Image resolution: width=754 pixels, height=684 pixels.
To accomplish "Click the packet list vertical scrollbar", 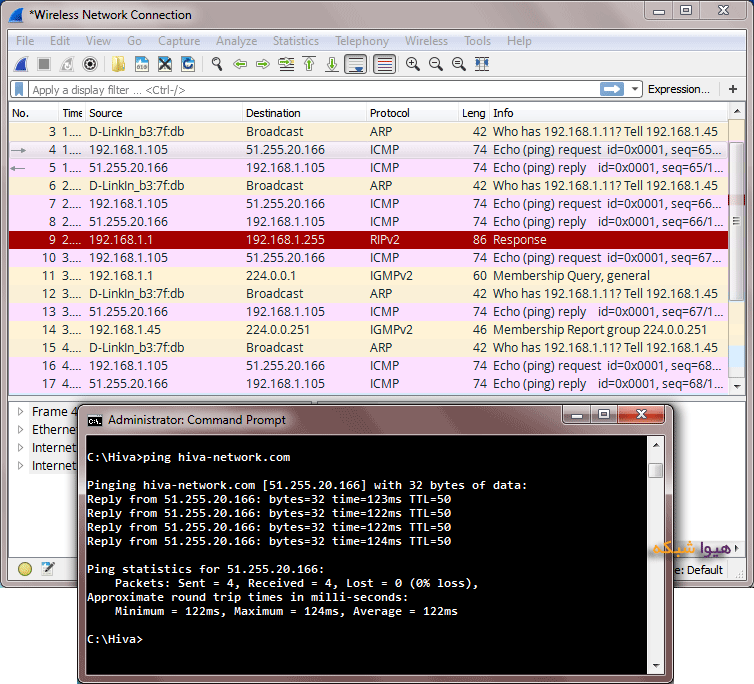I will (737, 260).
